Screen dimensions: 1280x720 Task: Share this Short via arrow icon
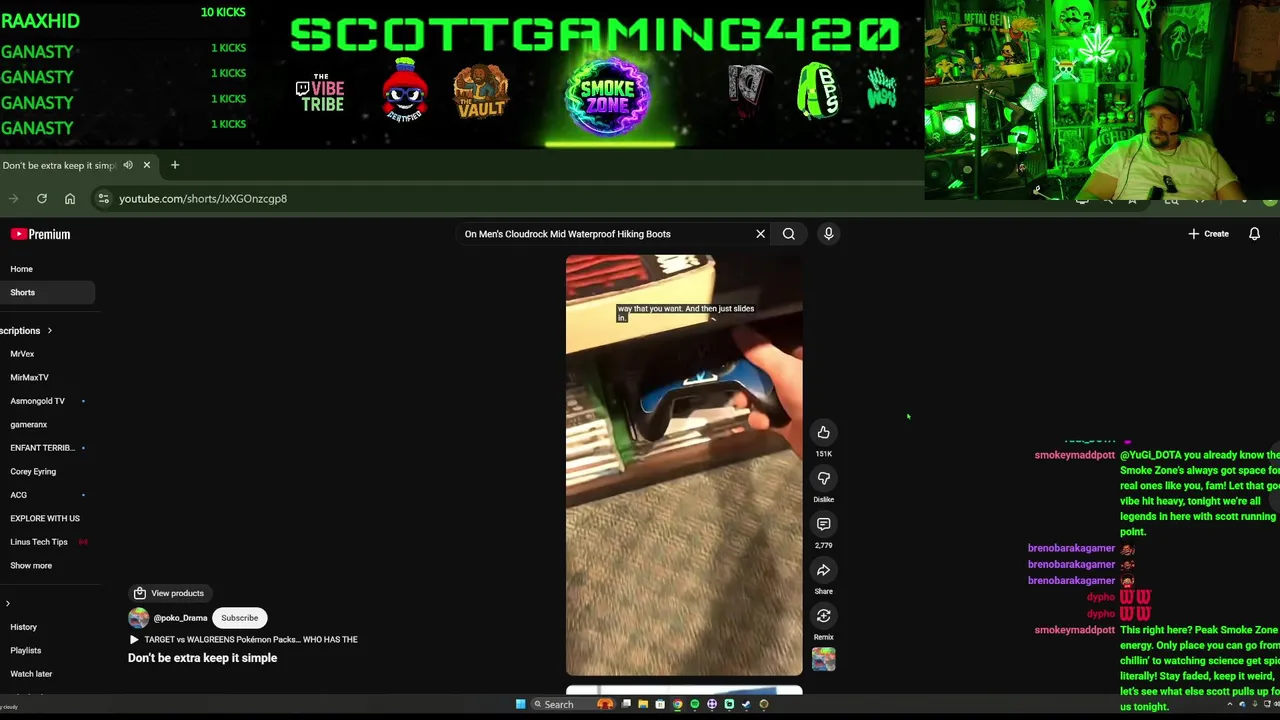pyautogui.click(x=823, y=570)
